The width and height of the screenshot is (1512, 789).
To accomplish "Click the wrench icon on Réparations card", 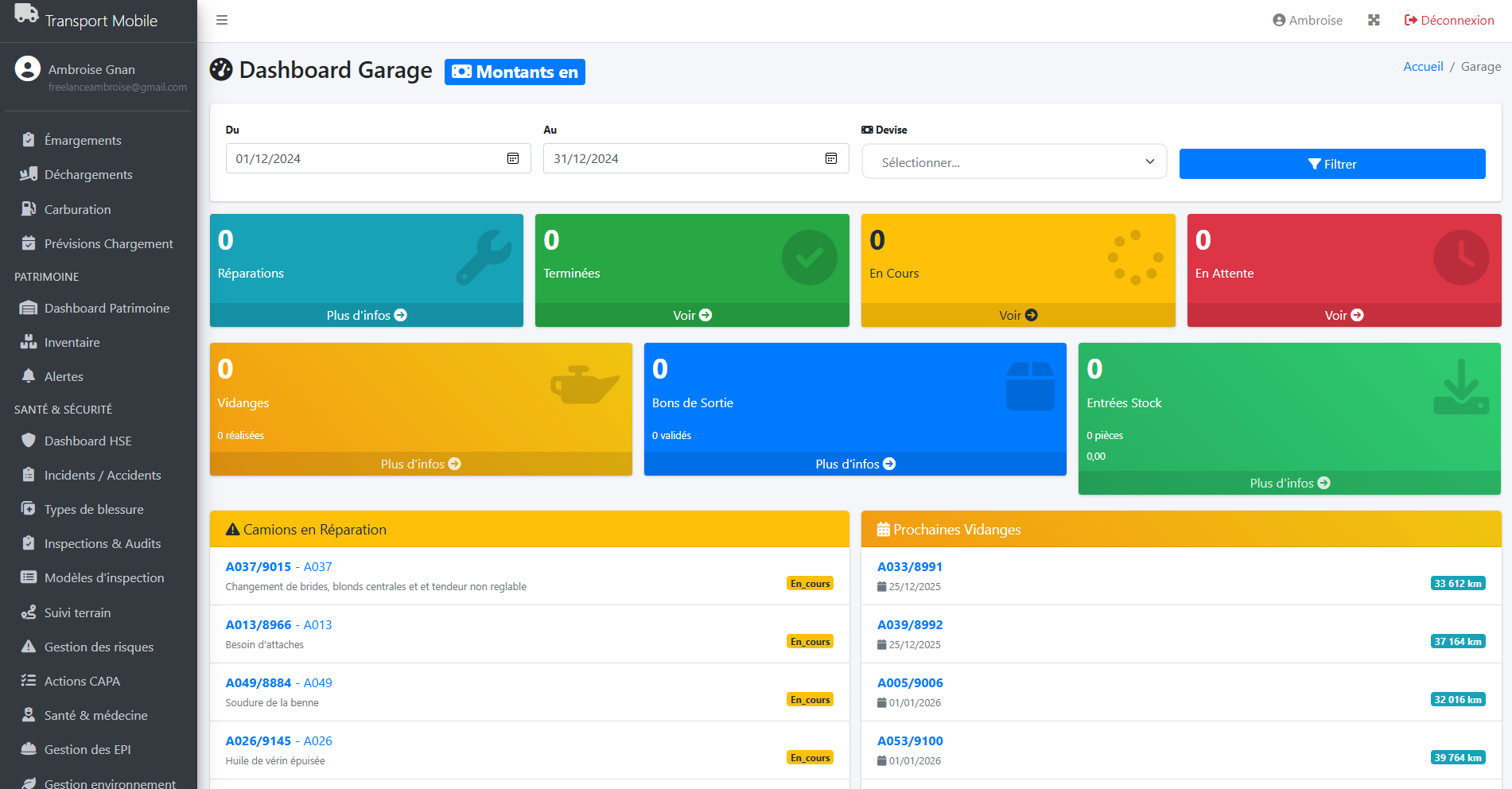I will pos(483,258).
